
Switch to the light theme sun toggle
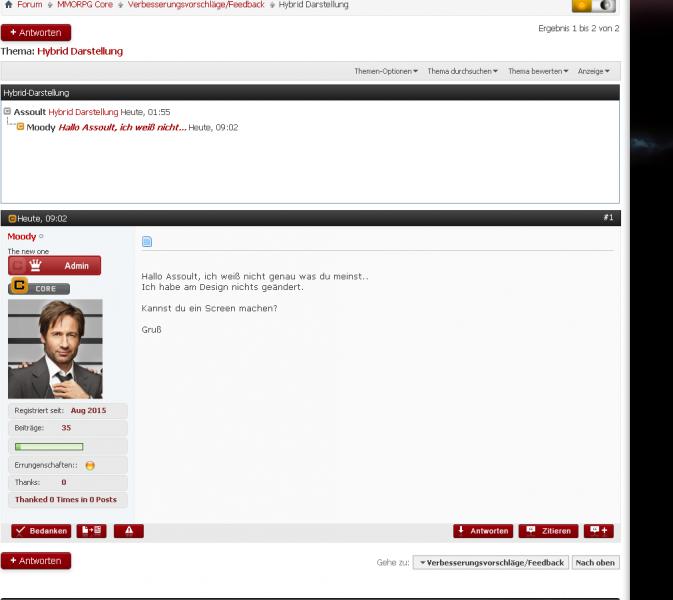pyautogui.click(x=581, y=6)
